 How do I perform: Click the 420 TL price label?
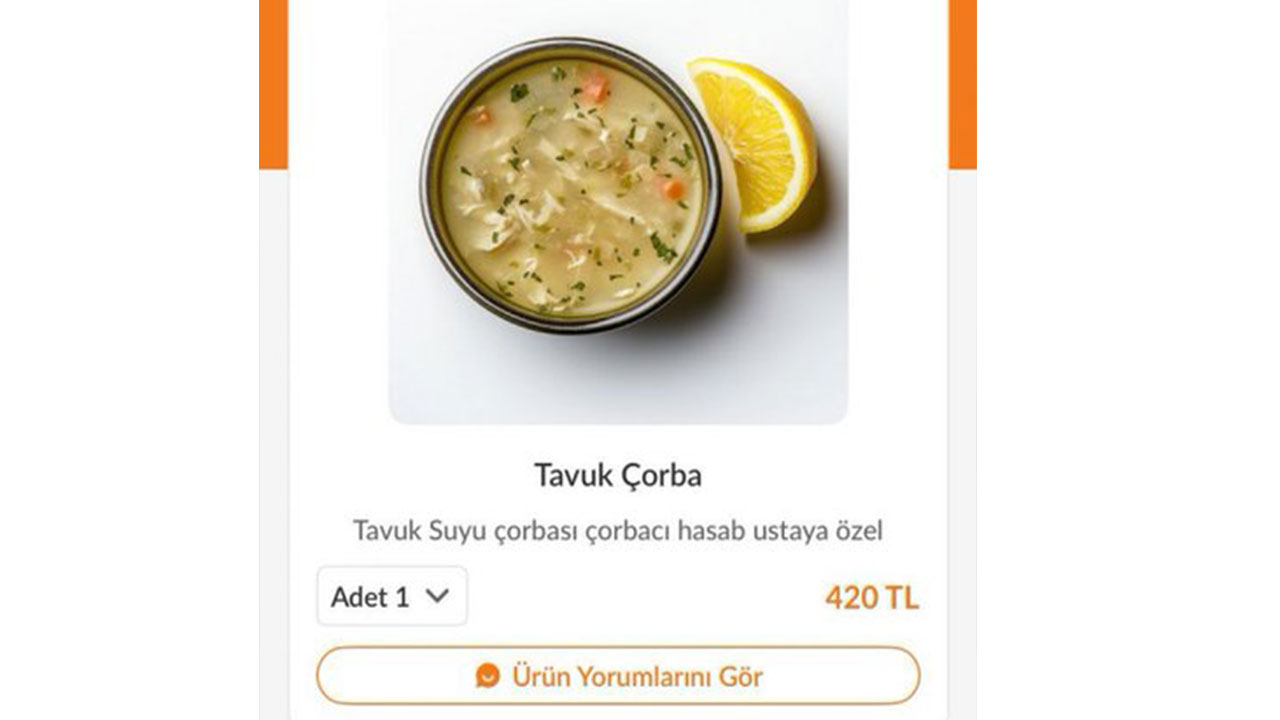871,598
